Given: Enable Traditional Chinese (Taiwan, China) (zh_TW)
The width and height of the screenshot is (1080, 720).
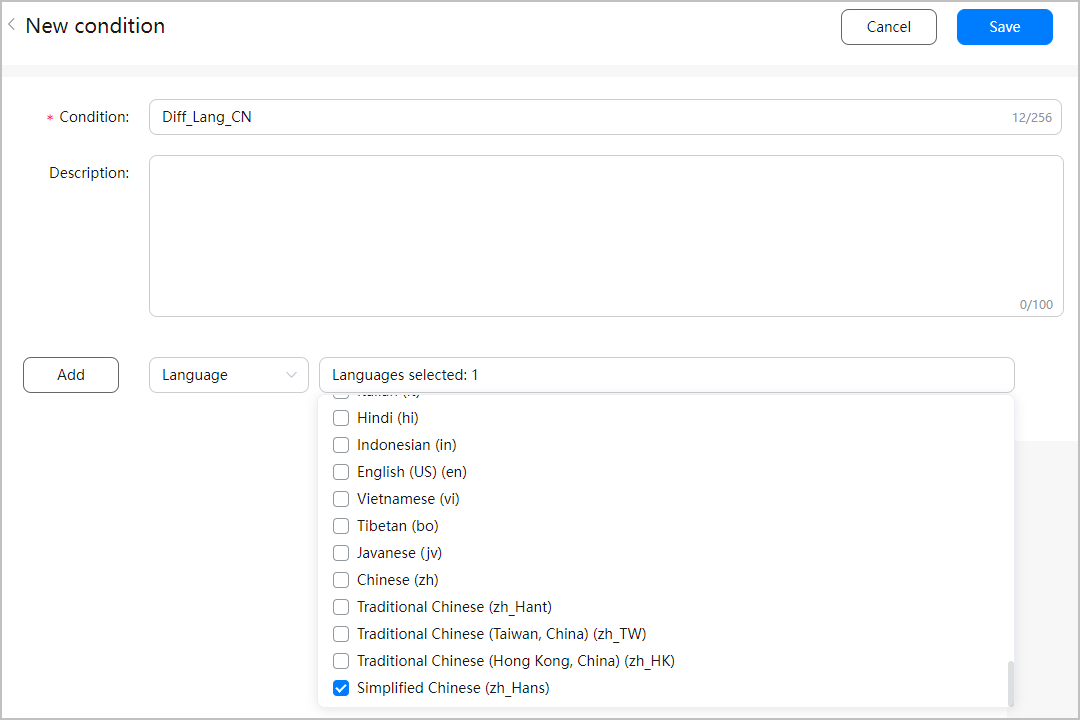Looking at the screenshot, I should [x=341, y=633].
